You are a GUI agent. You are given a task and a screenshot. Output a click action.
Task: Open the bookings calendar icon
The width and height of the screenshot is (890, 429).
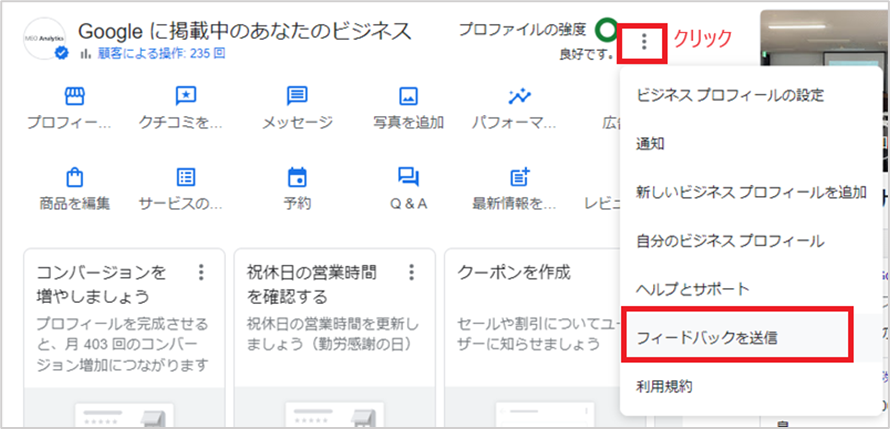coord(297,178)
